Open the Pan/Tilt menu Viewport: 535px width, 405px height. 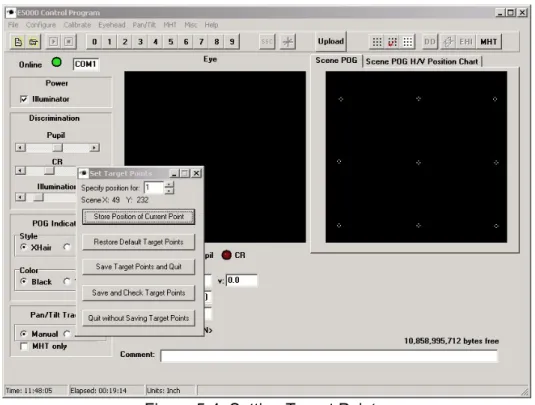pyautogui.click(x=144, y=25)
